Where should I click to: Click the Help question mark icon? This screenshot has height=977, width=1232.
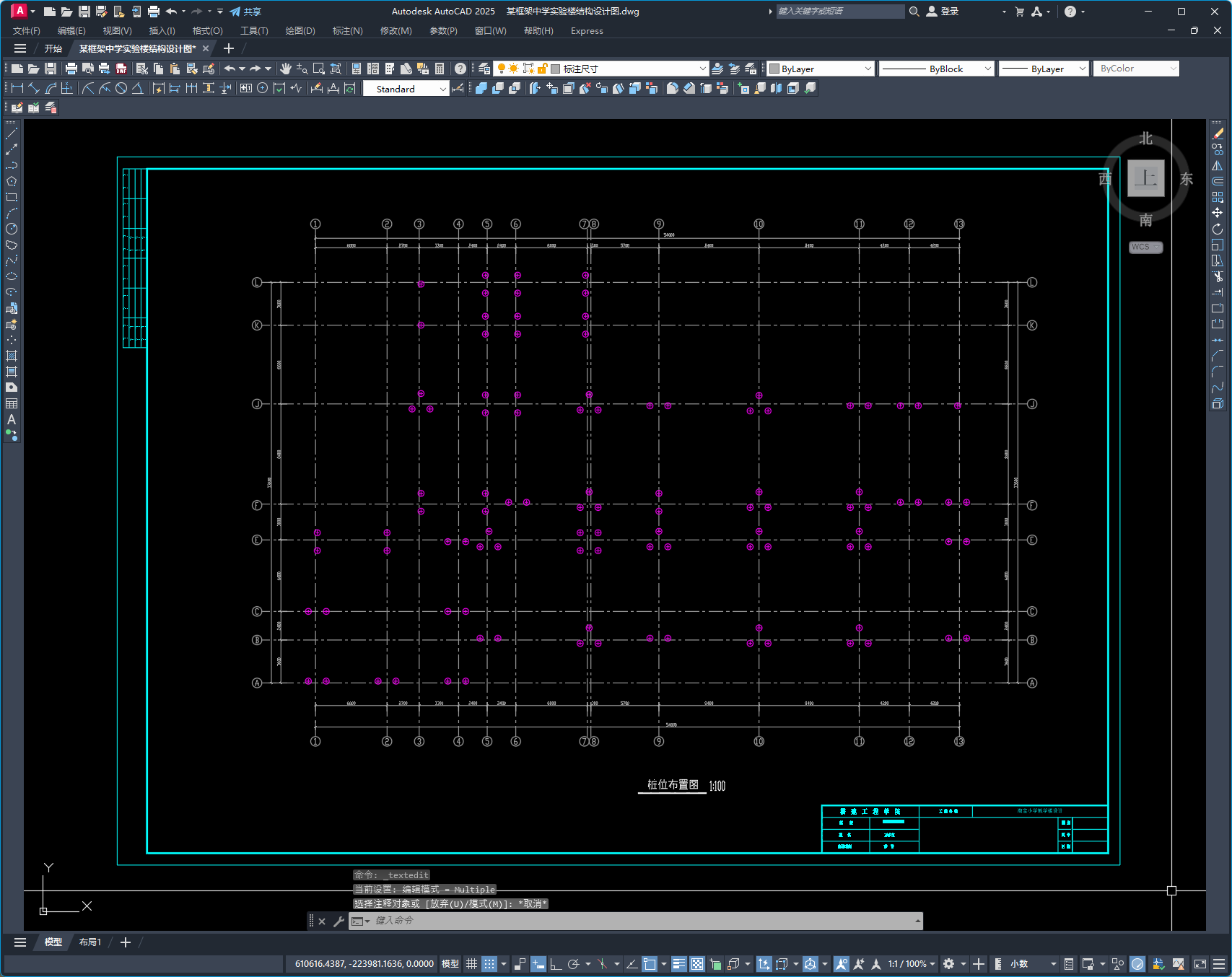click(460, 69)
